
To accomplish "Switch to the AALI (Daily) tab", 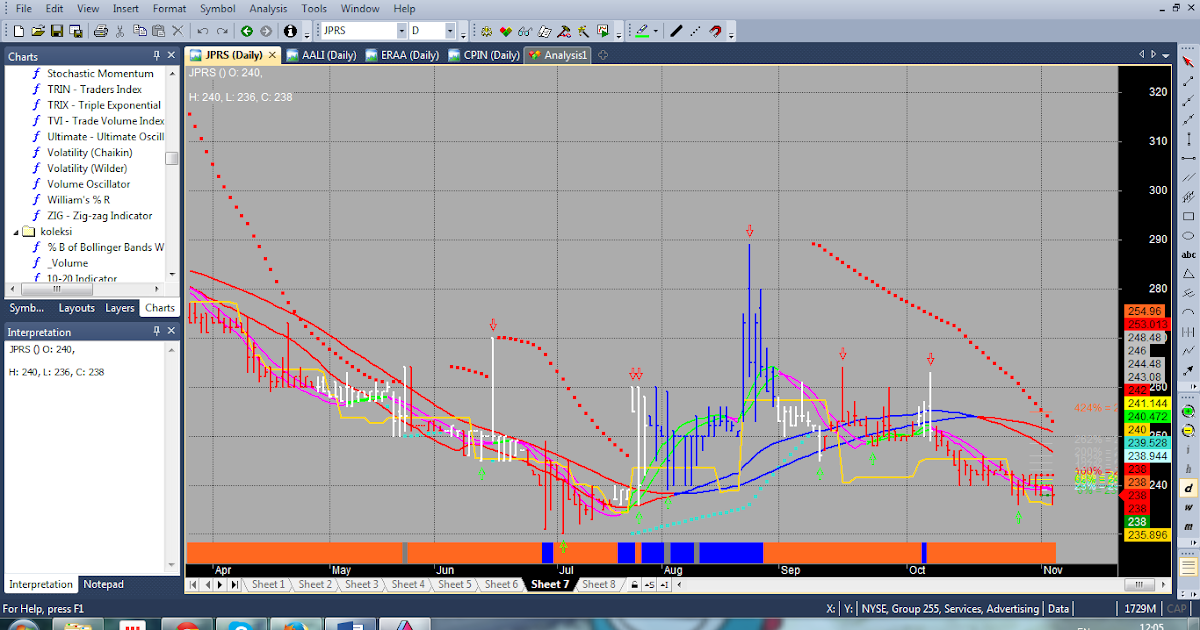I will pos(322,55).
